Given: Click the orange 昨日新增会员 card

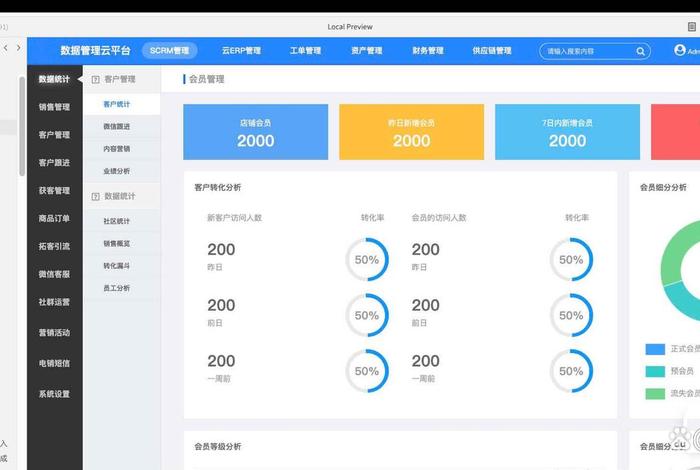Looking at the screenshot, I should pyautogui.click(x=411, y=132).
